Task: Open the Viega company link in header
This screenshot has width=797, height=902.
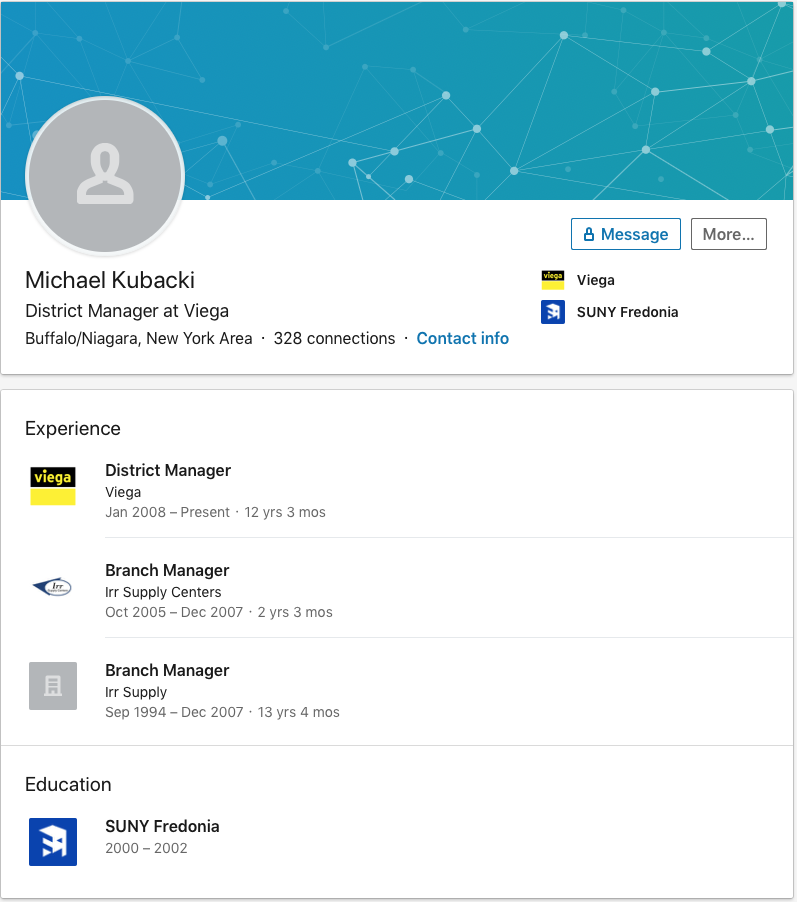Action: pyautogui.click(x=595, y=280)
